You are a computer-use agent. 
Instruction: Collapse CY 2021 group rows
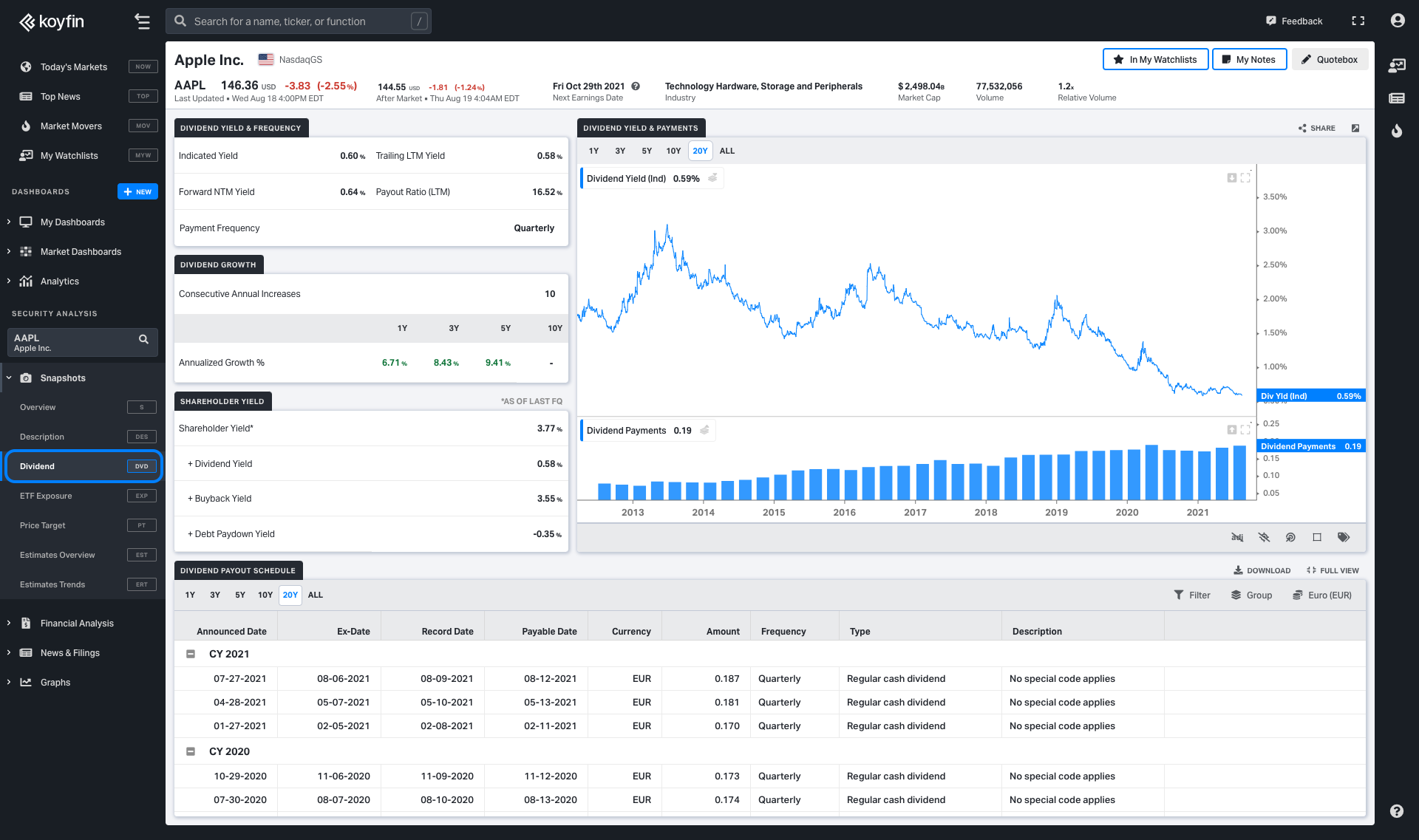coord(191,654)
